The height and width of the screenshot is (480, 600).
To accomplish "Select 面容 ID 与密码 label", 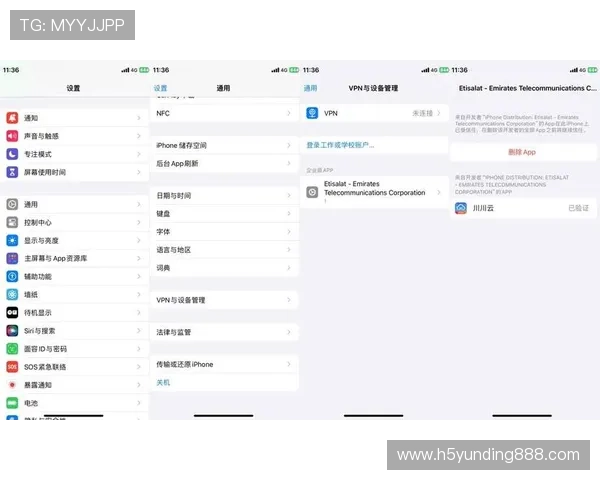I will point(45,349).
